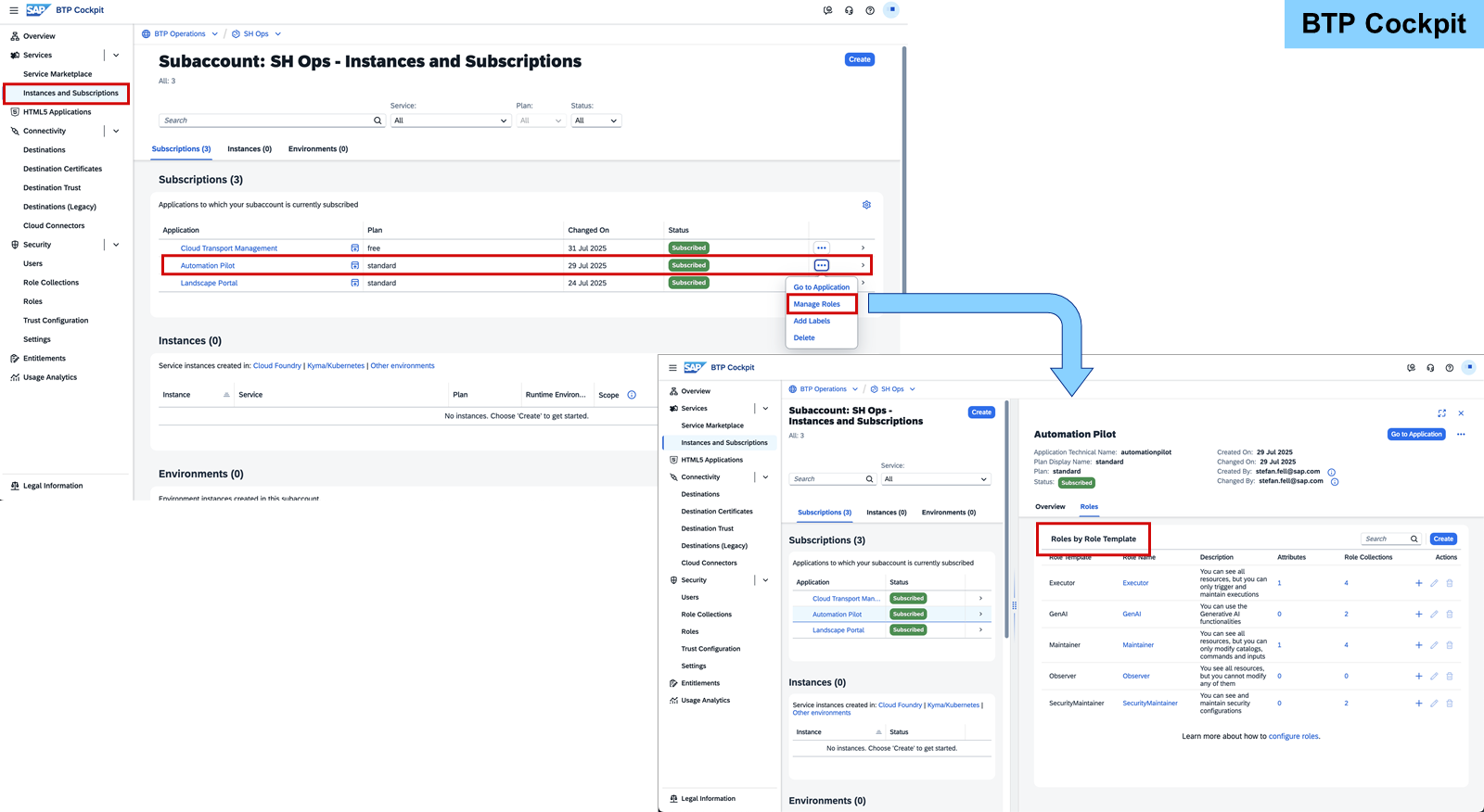Collapse the Security section in background window sidebar
Screen dimensions: 1484x812
116,245
